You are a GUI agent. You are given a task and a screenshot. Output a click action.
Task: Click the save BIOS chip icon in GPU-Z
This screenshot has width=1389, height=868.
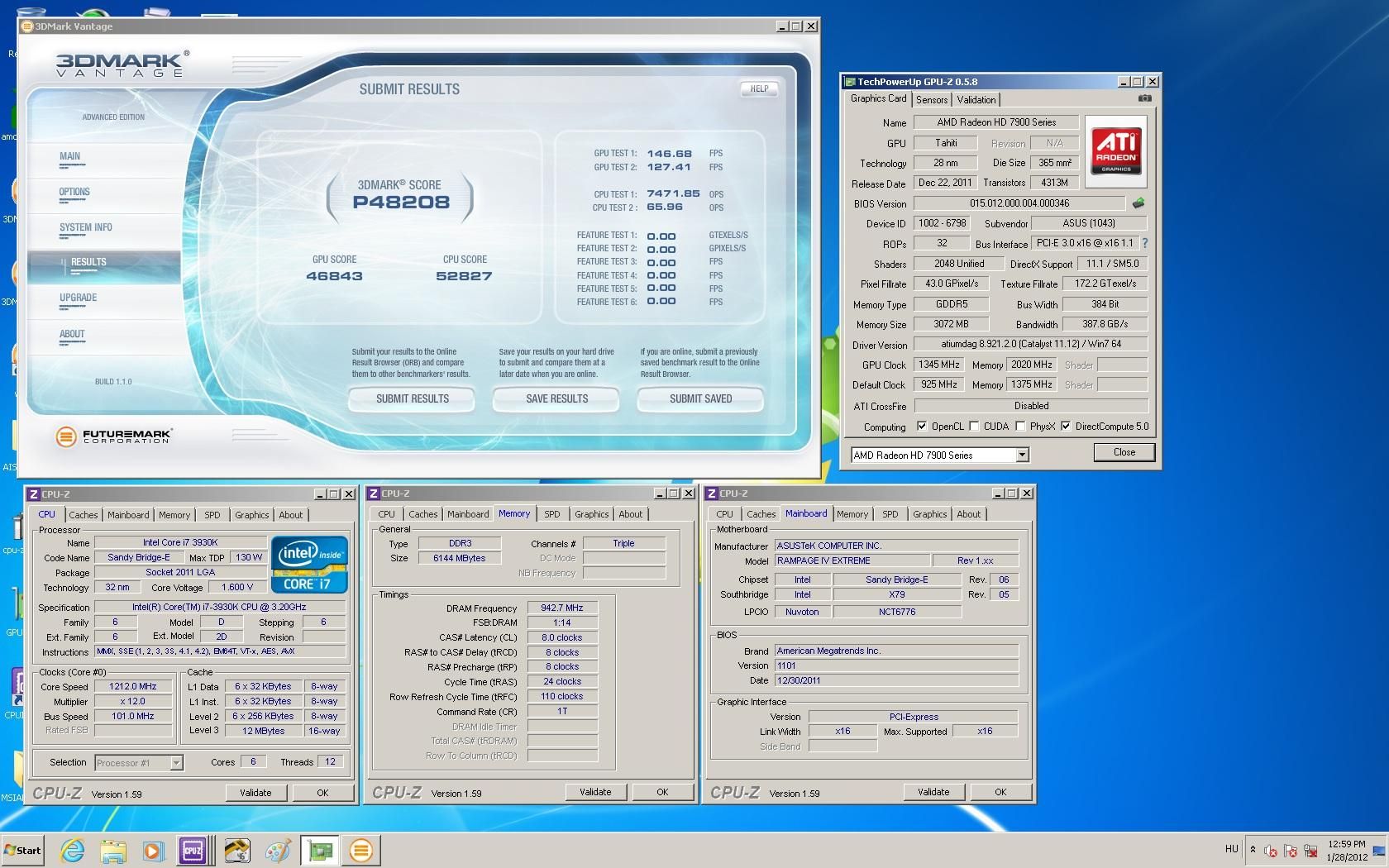point(1138,203)
